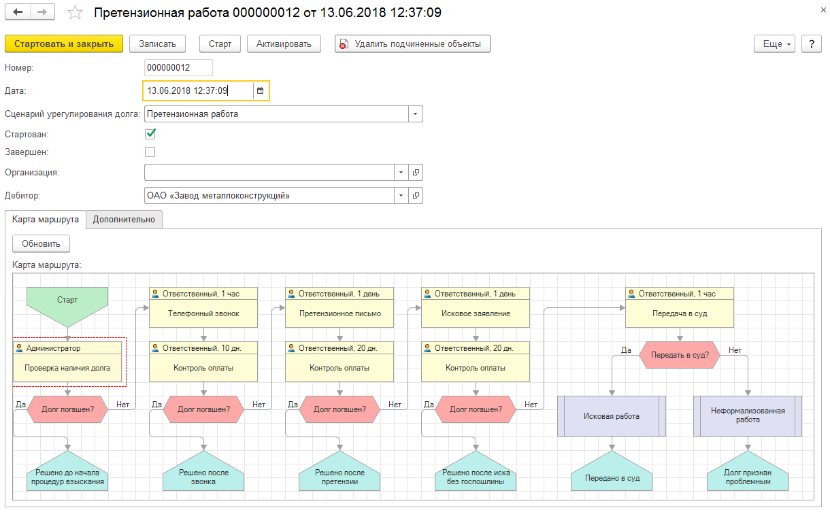
Task: Click the Удалить подчиненные объекты button
Action: [412, 44]
